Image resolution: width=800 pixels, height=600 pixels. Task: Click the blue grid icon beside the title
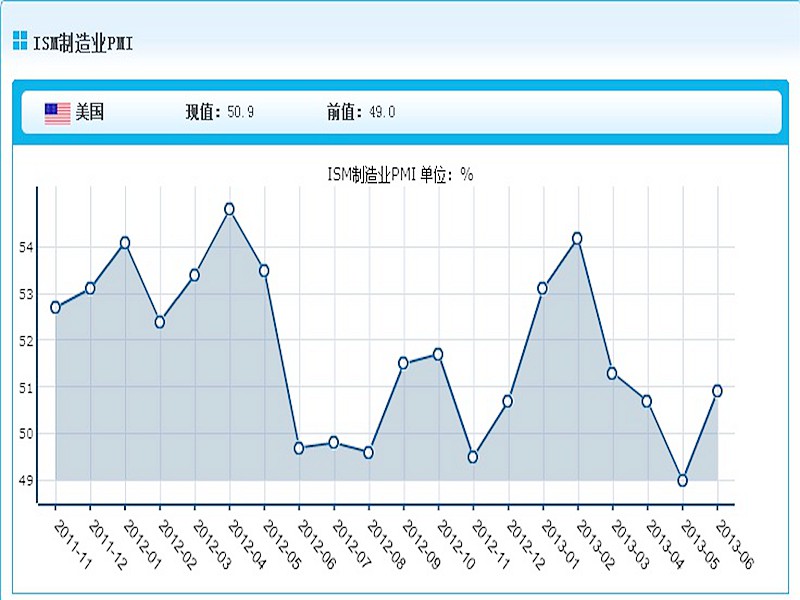point(20,40)
